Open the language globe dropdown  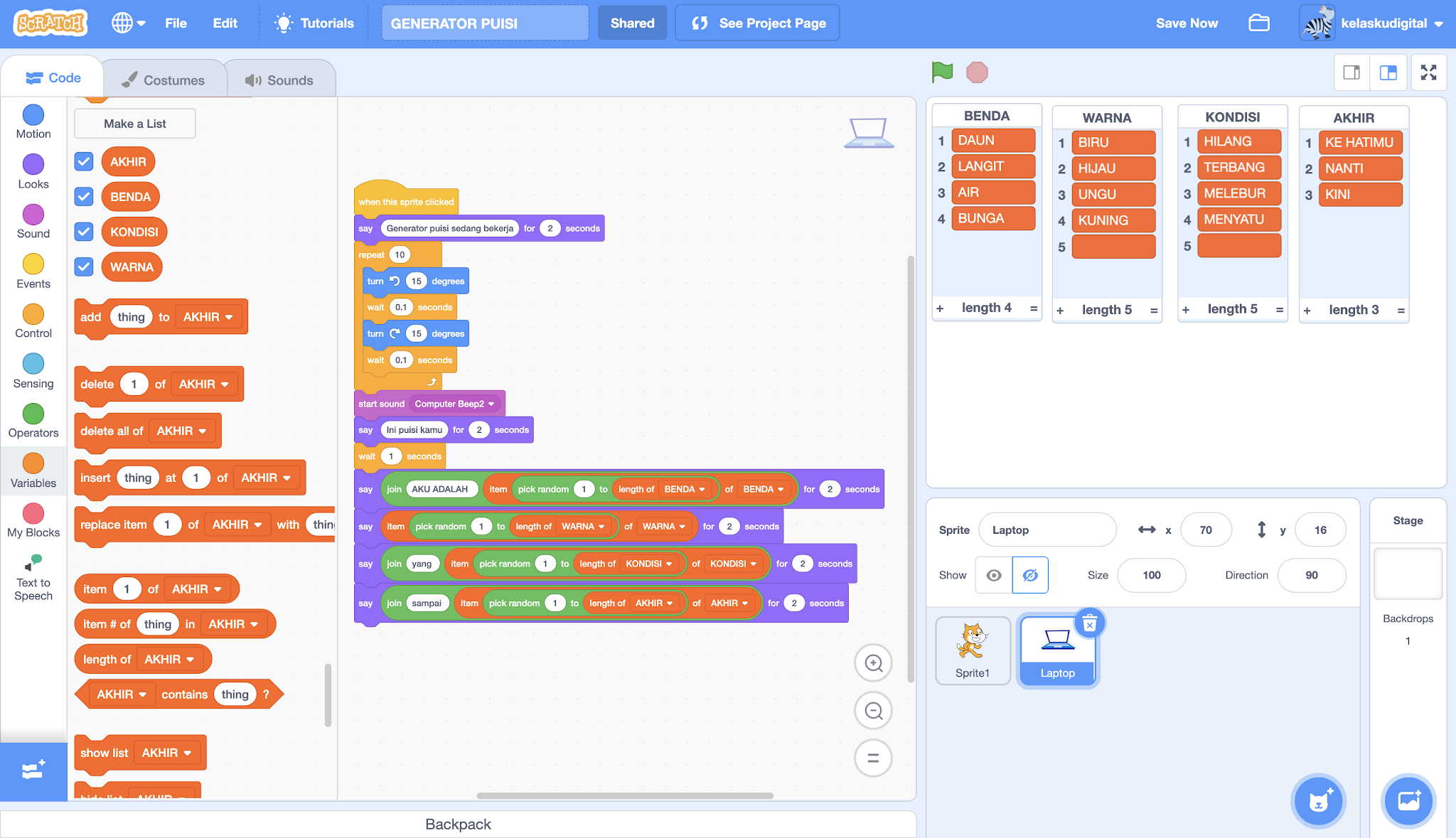pos(129,23)
